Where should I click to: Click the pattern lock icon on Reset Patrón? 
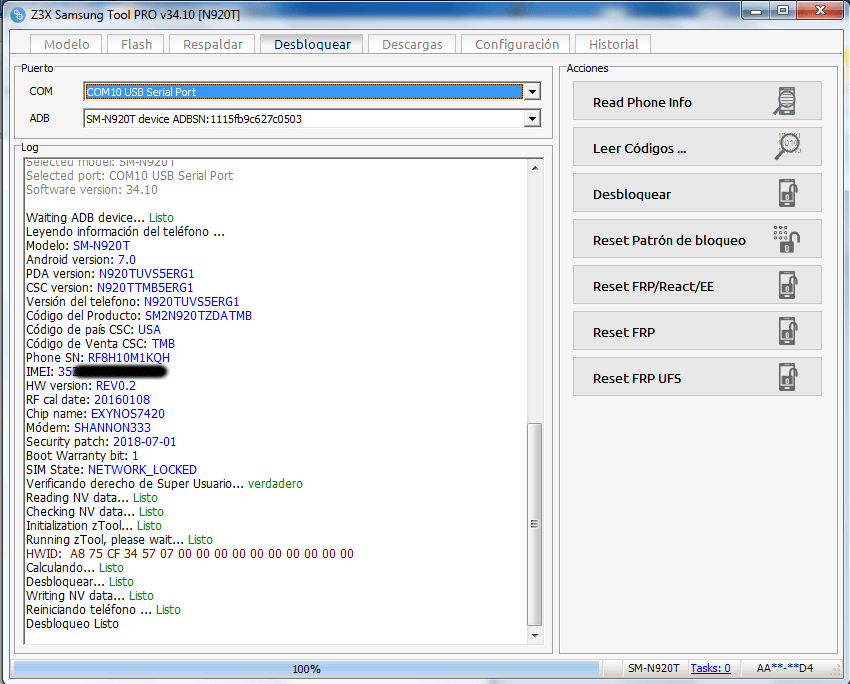787,239
